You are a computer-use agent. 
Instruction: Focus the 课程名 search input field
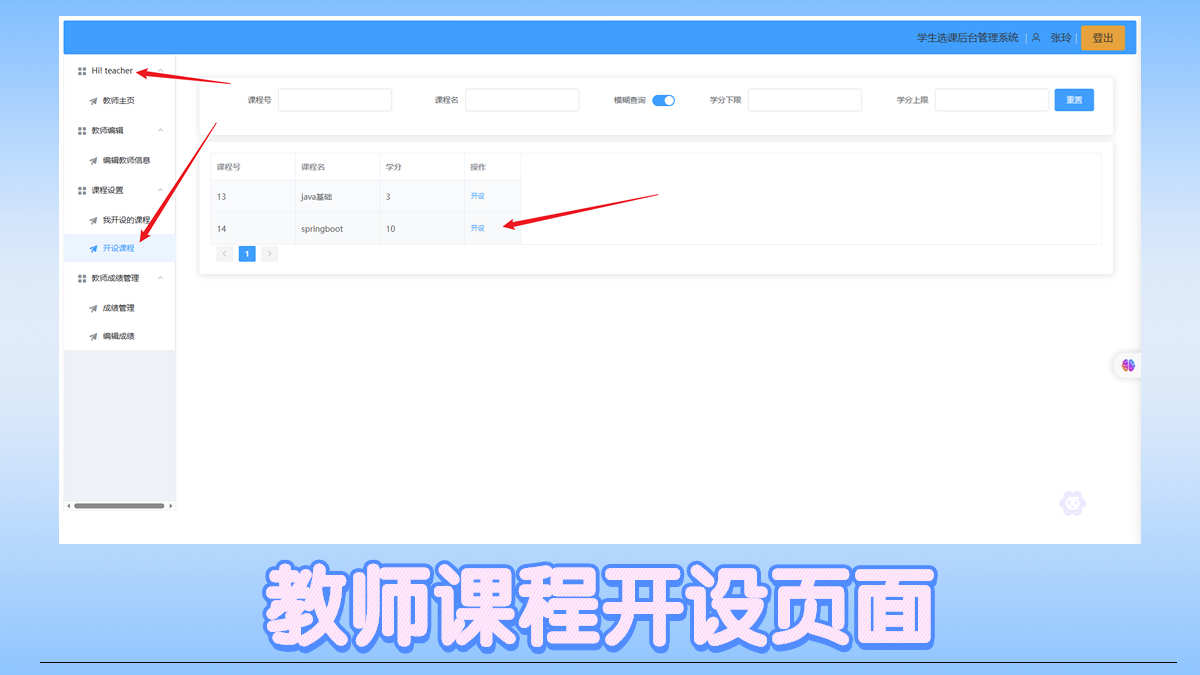coord(522,100)
